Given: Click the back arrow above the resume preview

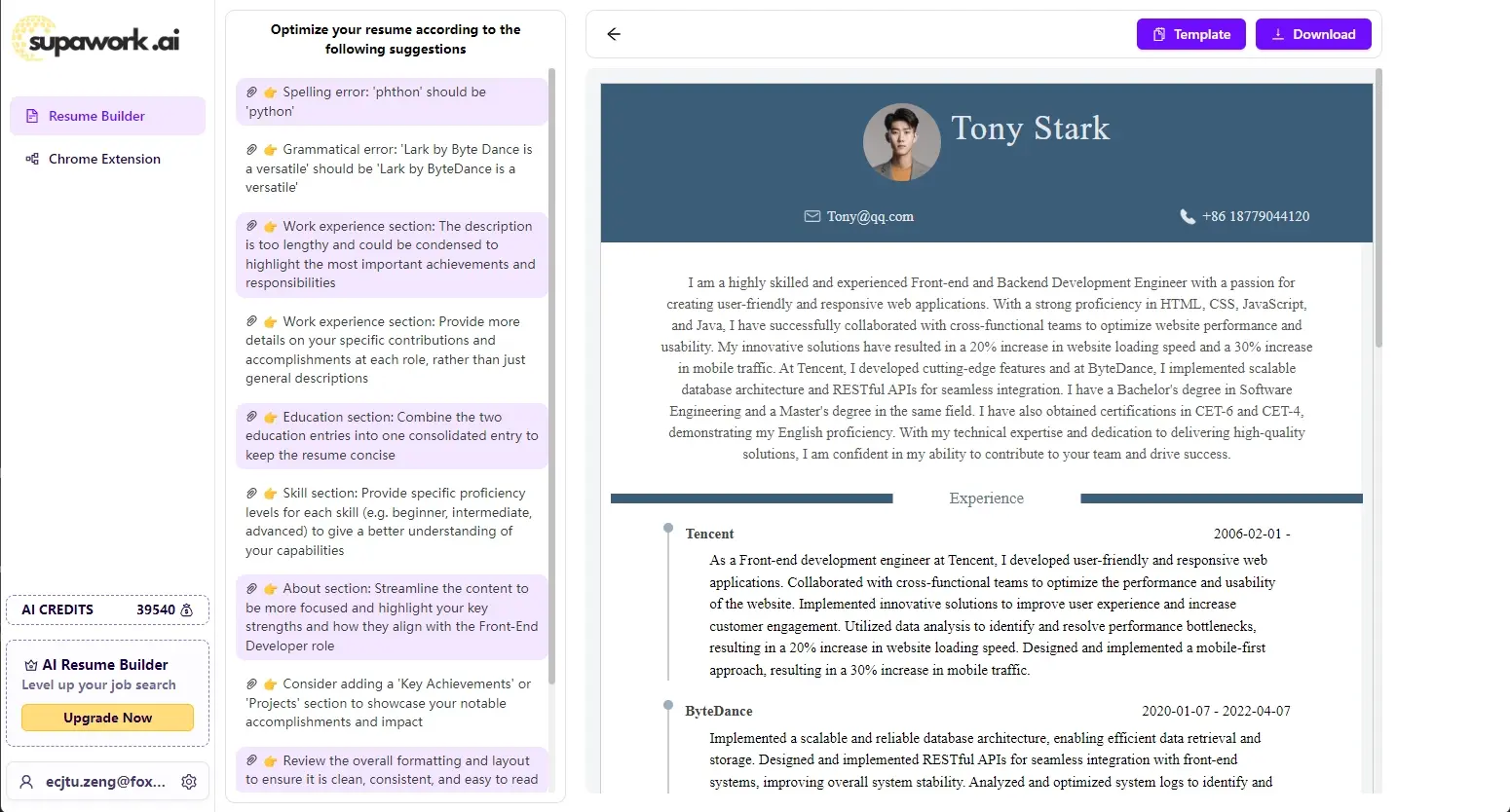Looking at the screenshot, I should pos(613,34).
